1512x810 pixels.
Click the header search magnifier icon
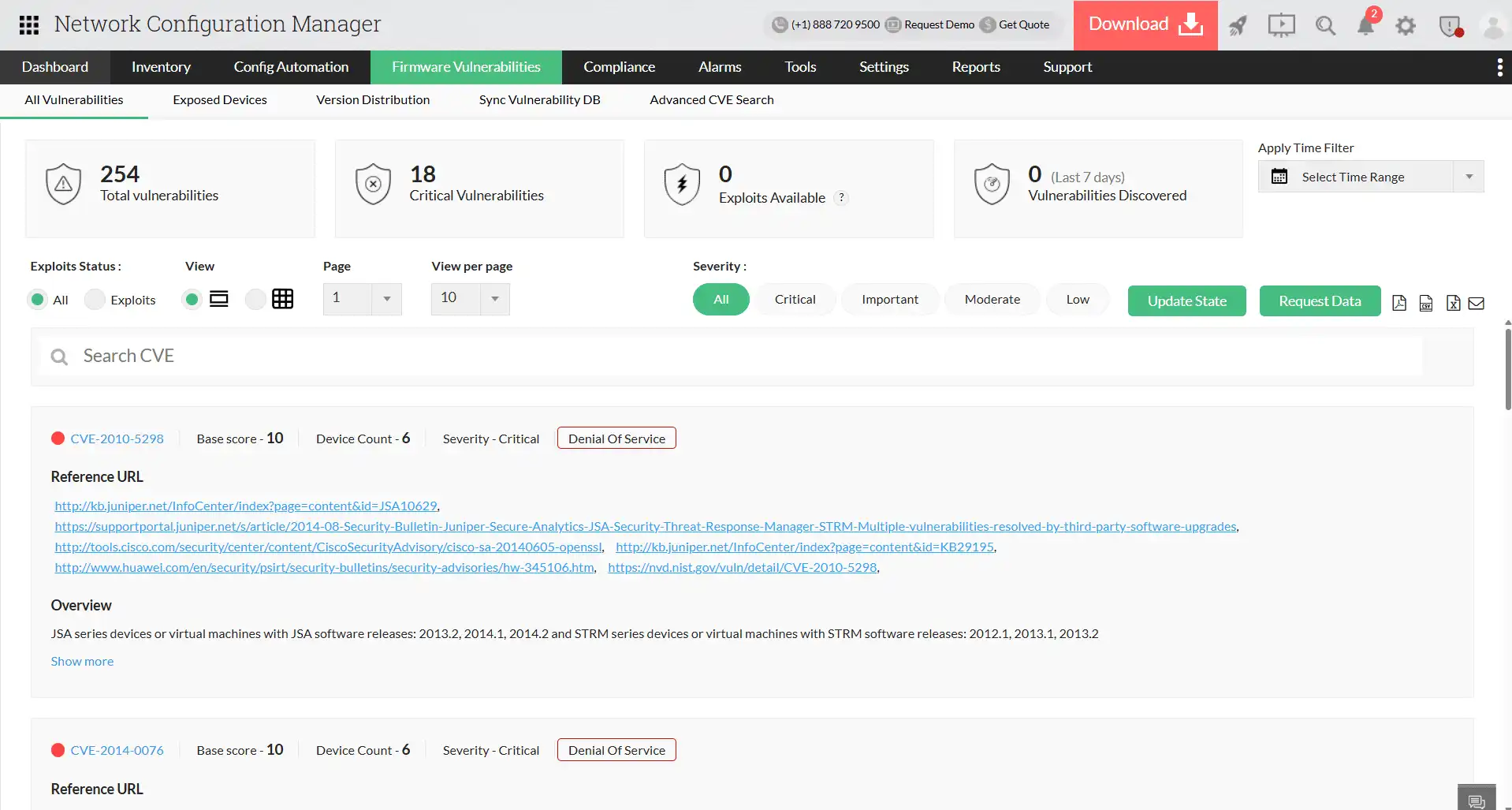tap(1325, 25)
